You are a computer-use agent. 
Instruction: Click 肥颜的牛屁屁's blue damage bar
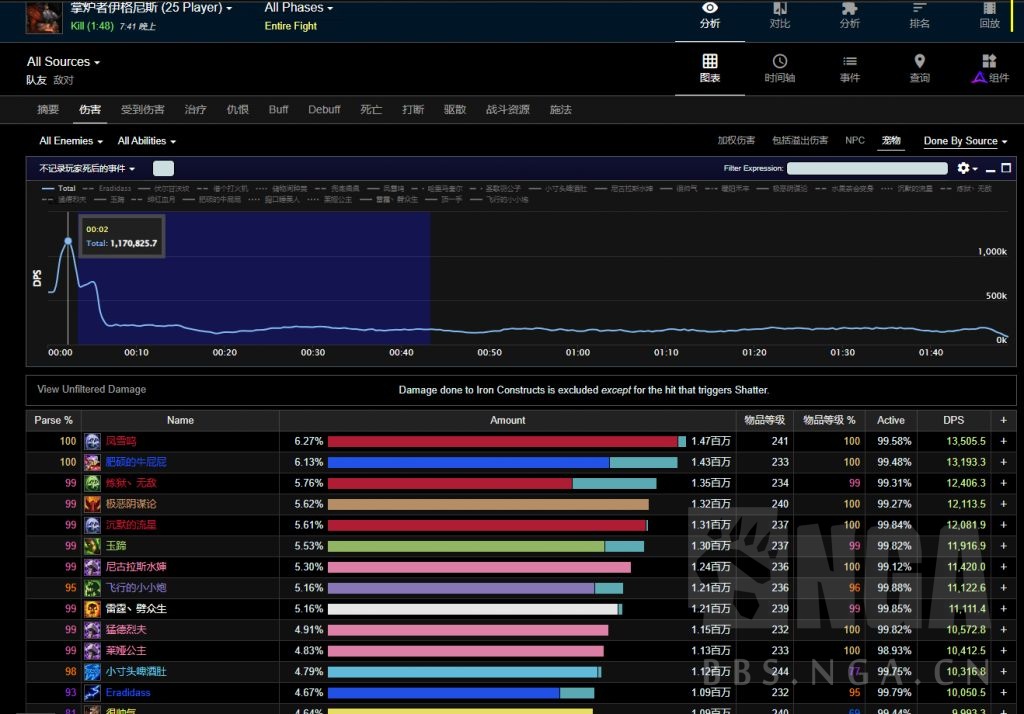468,462
